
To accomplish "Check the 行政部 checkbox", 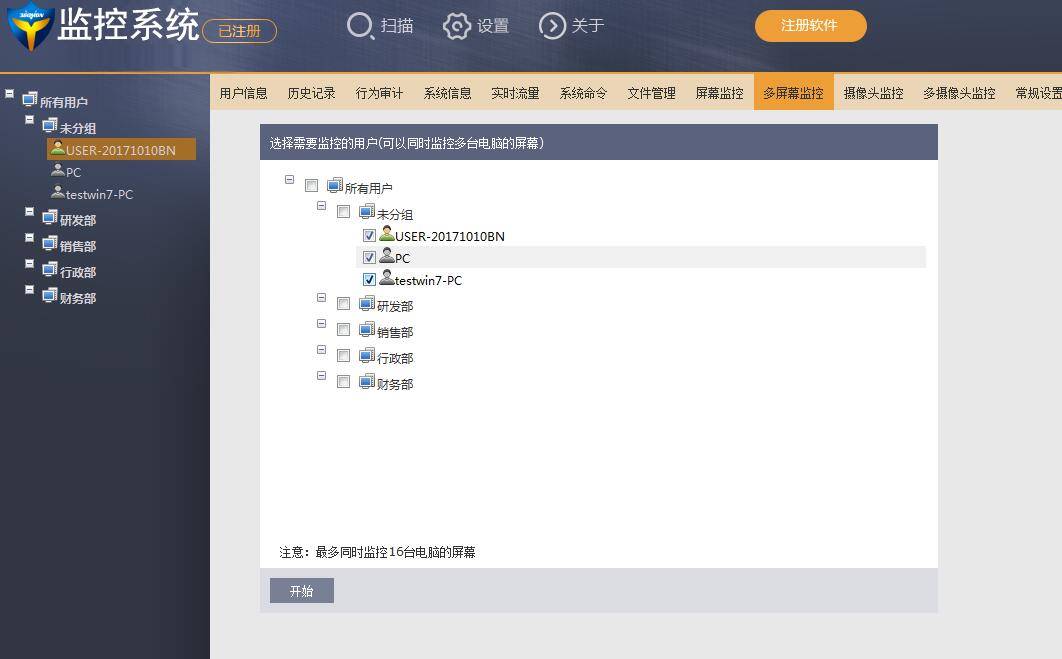I will coord(343,356).
